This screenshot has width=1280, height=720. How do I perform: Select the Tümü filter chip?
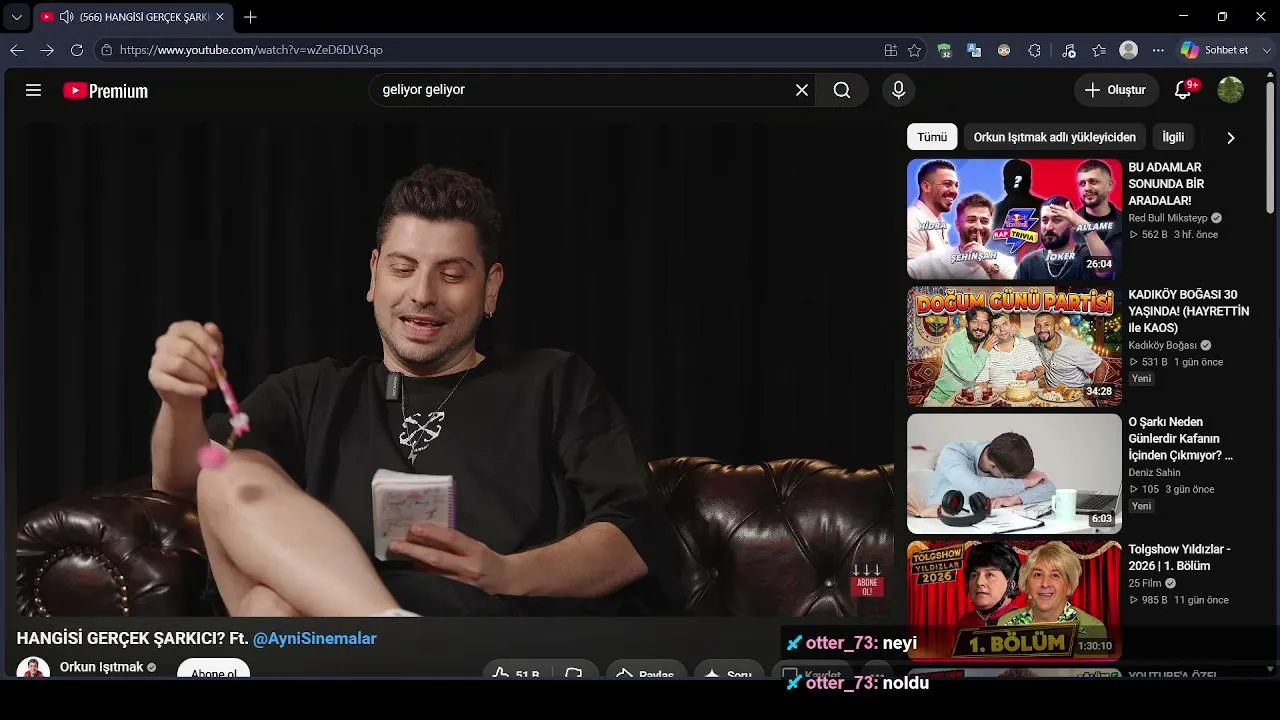[x=932, y=137]
